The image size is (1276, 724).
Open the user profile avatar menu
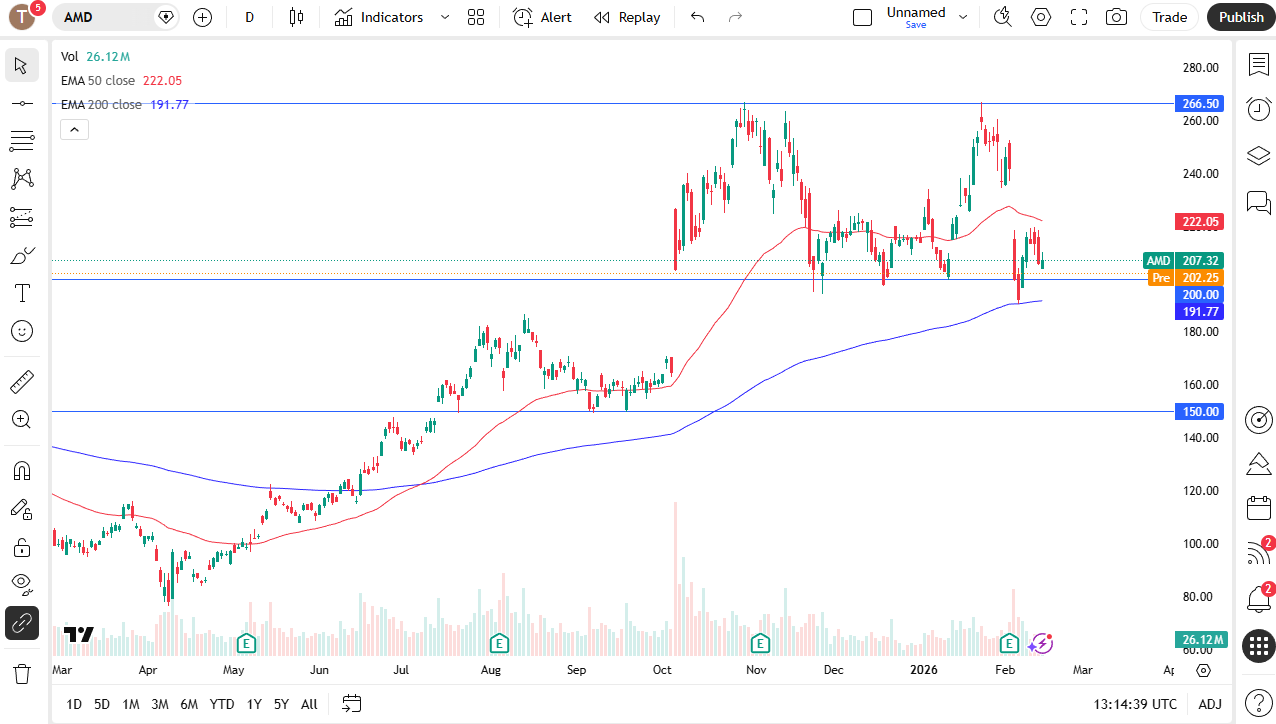(22, 17)
